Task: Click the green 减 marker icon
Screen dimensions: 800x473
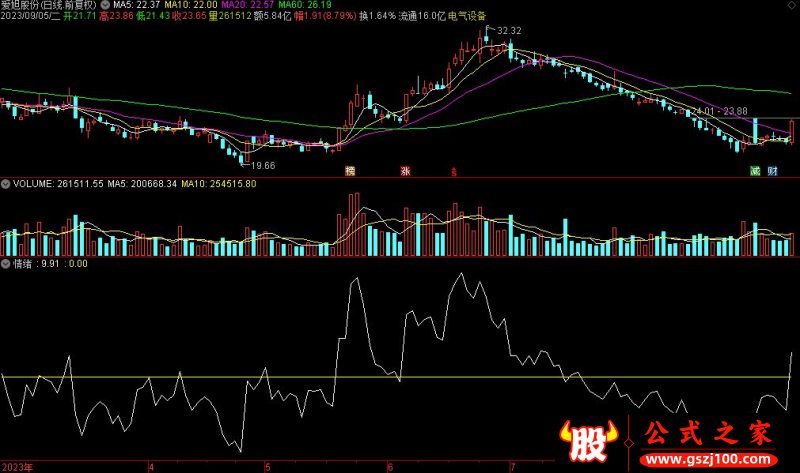Action: [x=755, y=171]
